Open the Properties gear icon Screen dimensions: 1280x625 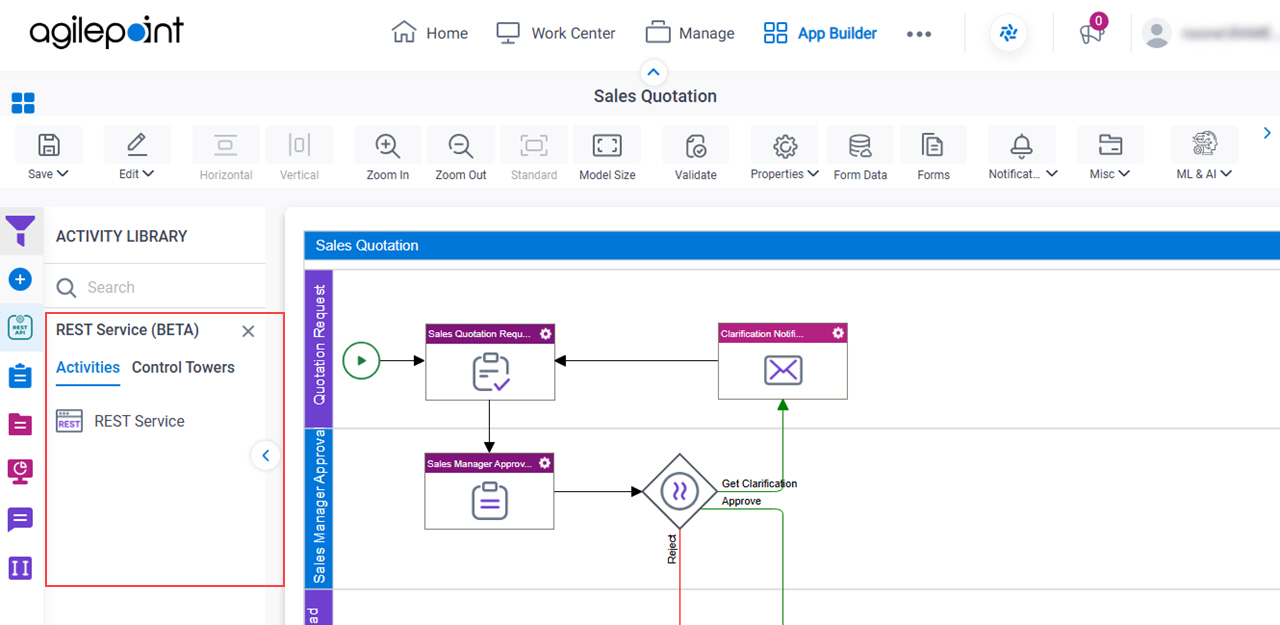tap(785, 146)
